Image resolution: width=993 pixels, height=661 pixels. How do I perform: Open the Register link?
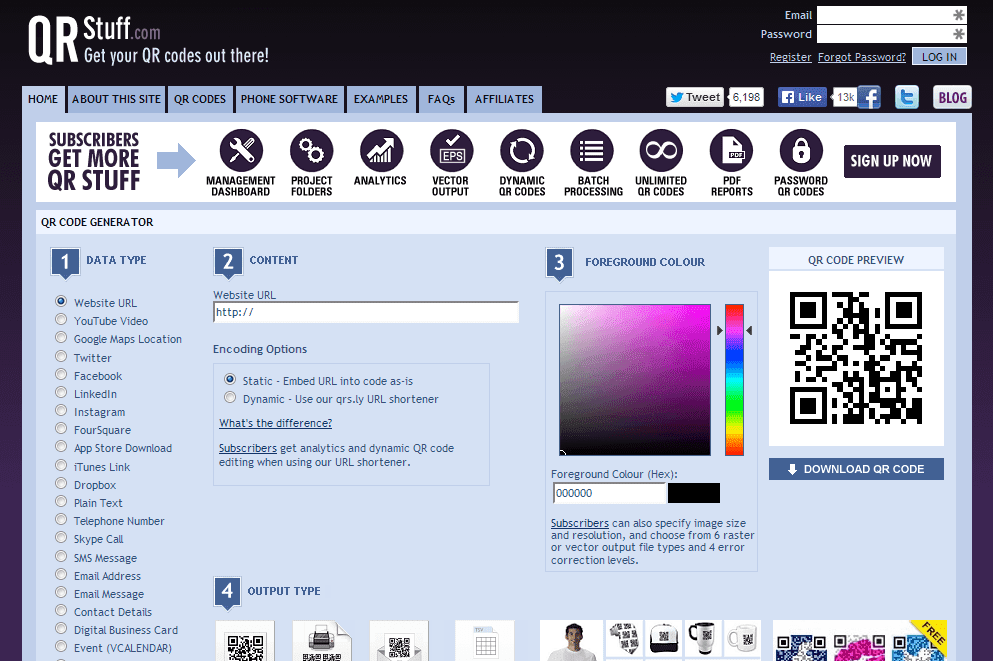tap(790, 57)
